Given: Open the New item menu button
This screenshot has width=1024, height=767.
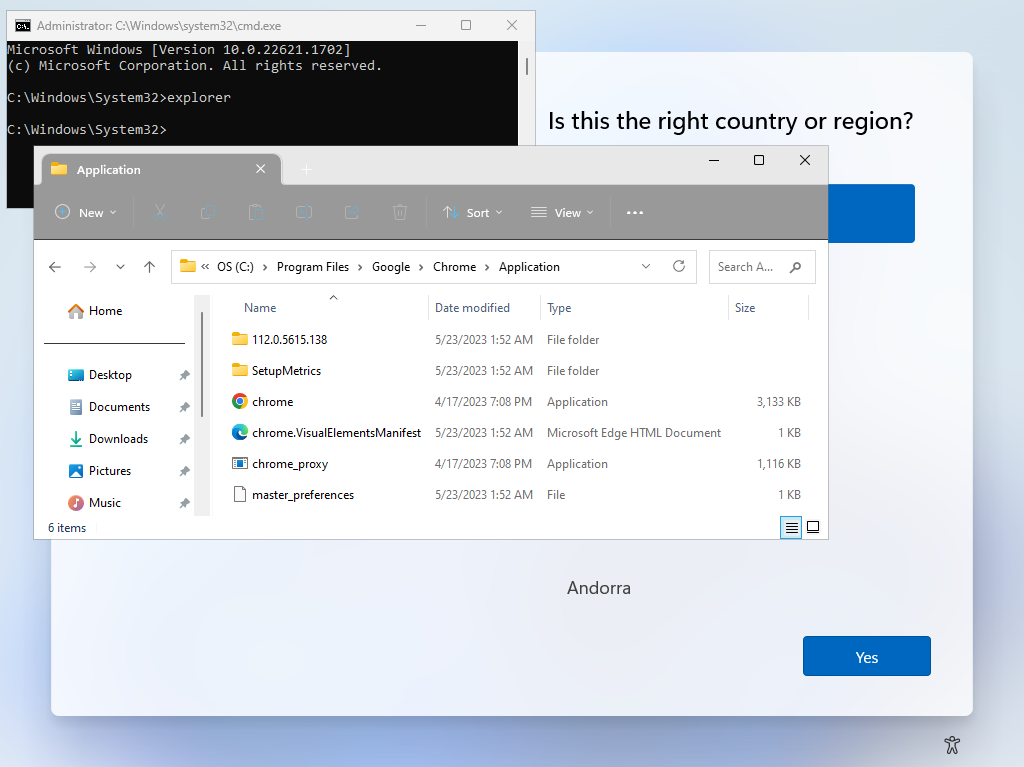Looking at the screenshot, I should pyautogui.click(x=86, y=213).
